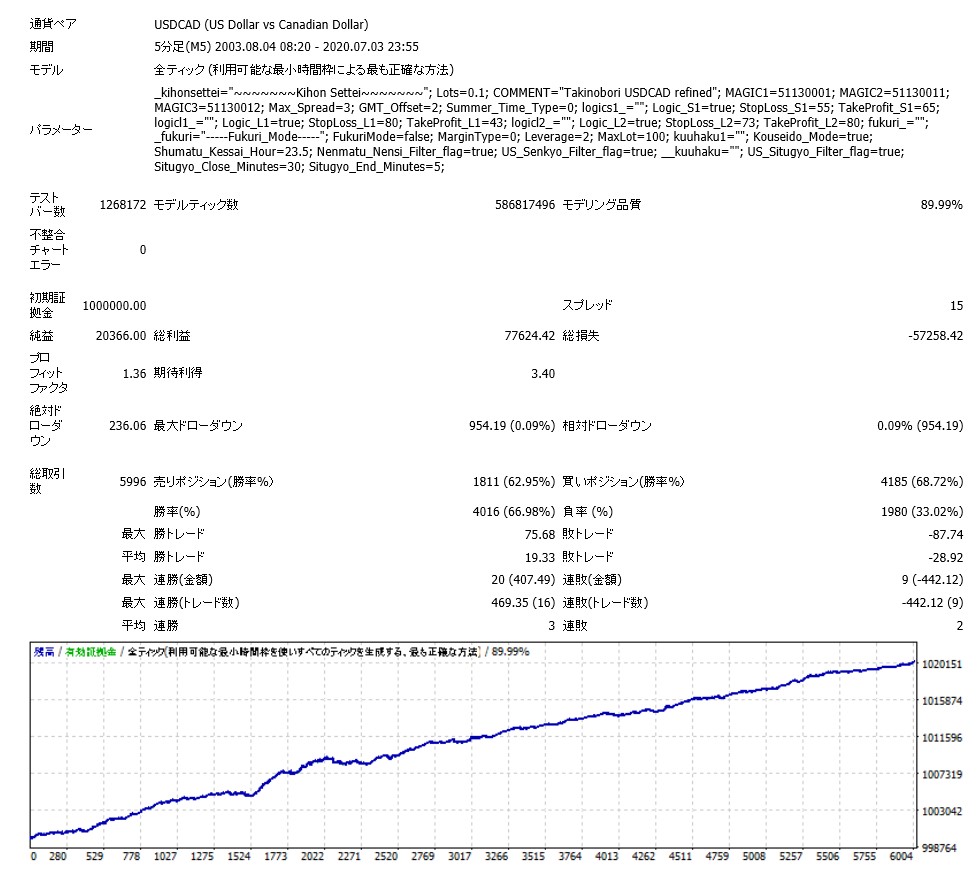Click the net profit 20366.00

point(121,336)
